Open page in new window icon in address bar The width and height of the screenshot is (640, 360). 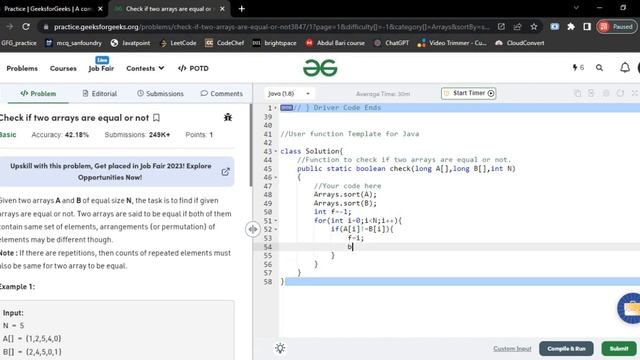point(501,27)
